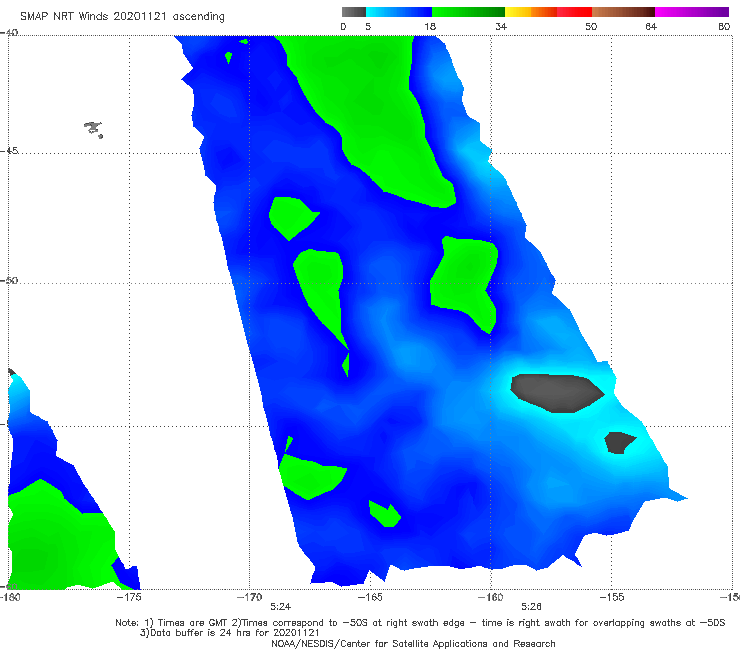Pick the magenta-purple segment of the color bar
This screenshot has height=650, width=740.
tap(692, 12)
